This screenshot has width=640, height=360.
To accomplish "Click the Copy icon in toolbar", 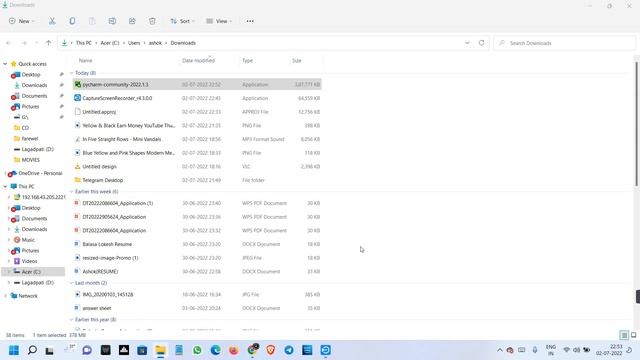I will (72, 21).
